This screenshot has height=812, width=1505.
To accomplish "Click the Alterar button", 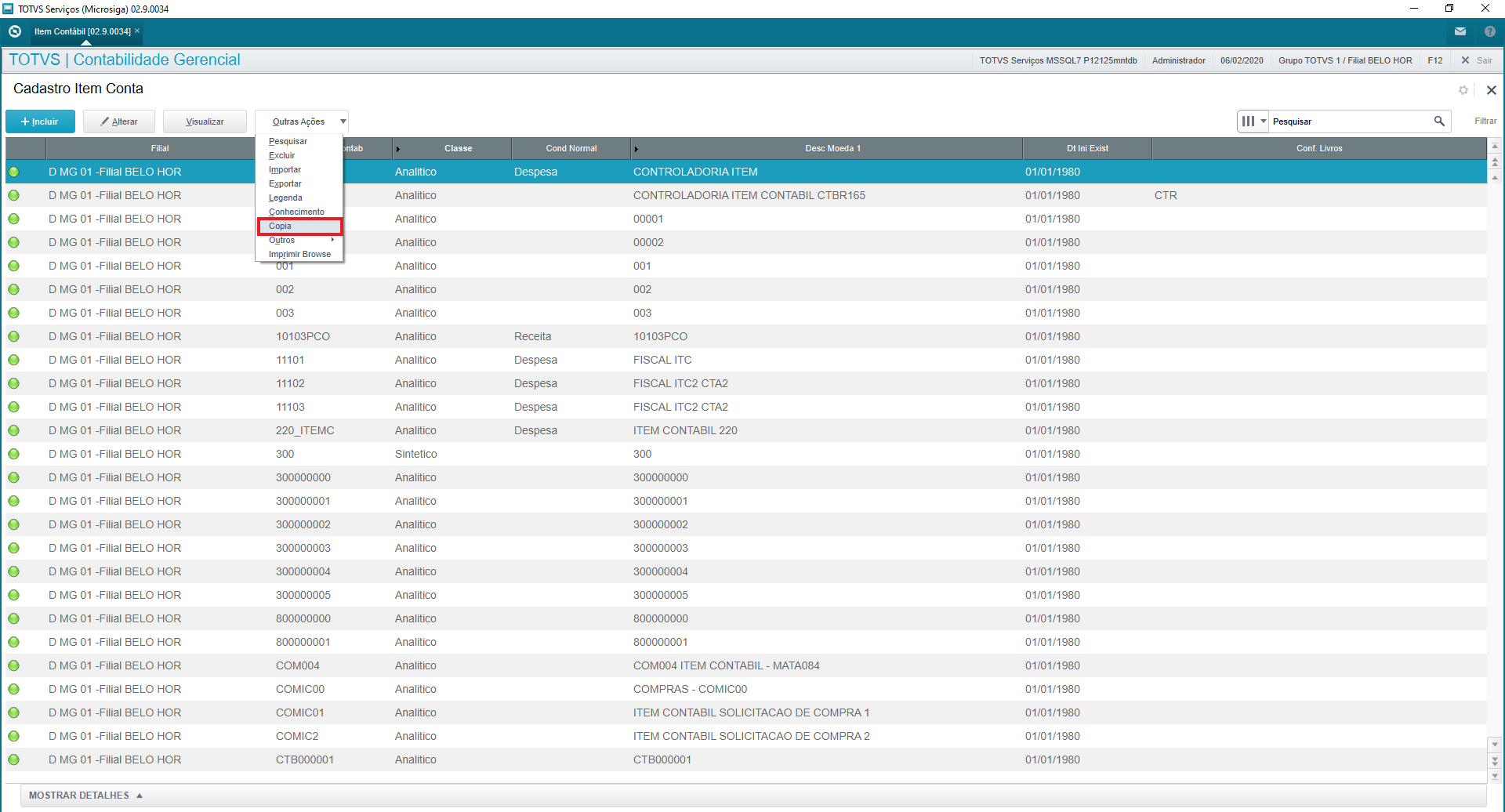I will [119, 121].
